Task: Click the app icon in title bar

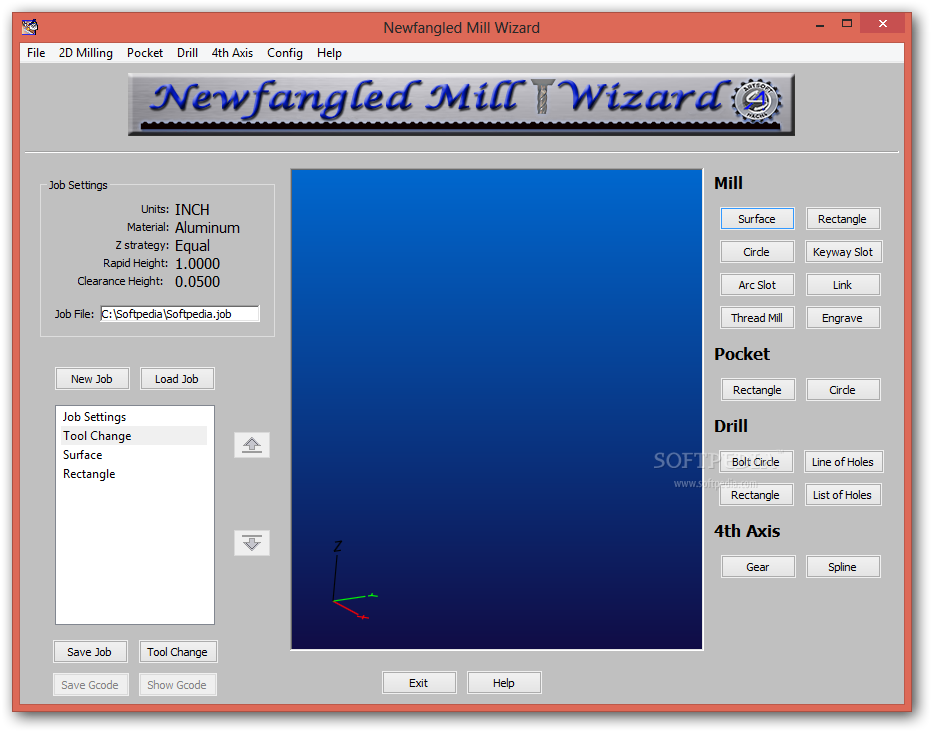Action: 30,27
